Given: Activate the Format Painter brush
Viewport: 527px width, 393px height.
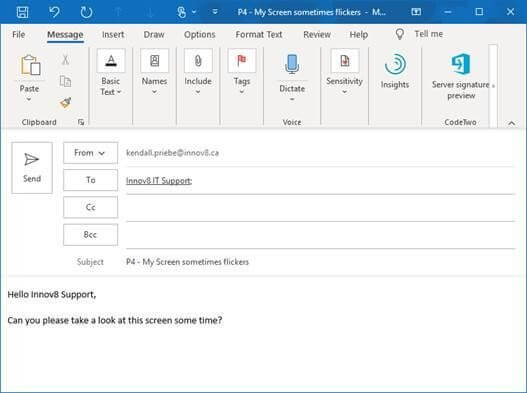Looking at the screenshot, I should click(66, 102).
